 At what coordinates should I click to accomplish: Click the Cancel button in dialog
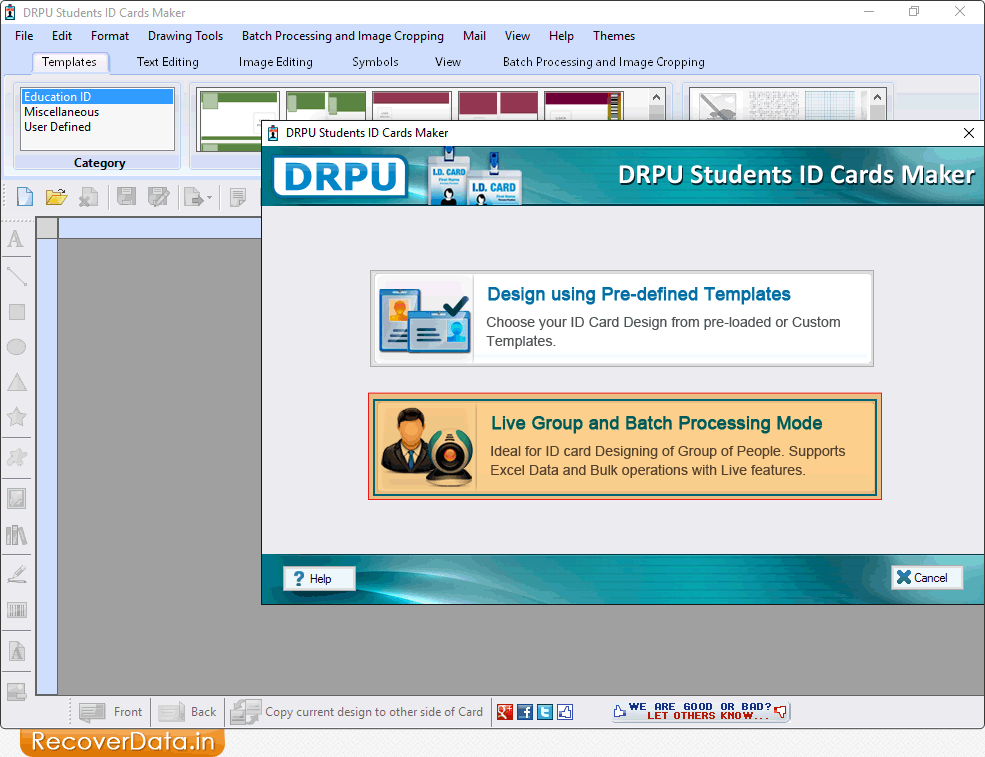tap(927, 577)
